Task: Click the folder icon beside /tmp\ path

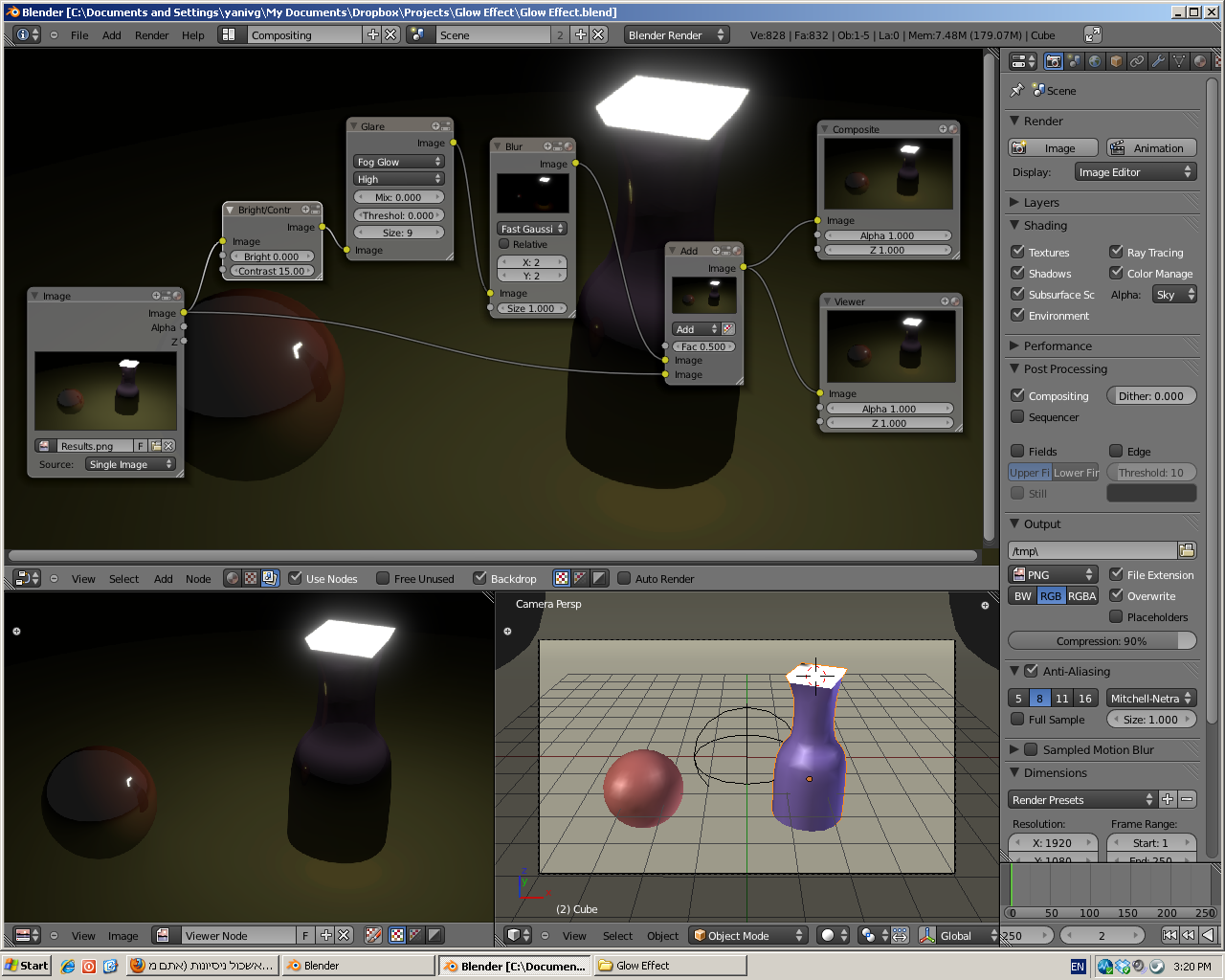Action: (x=1187, y=550)
